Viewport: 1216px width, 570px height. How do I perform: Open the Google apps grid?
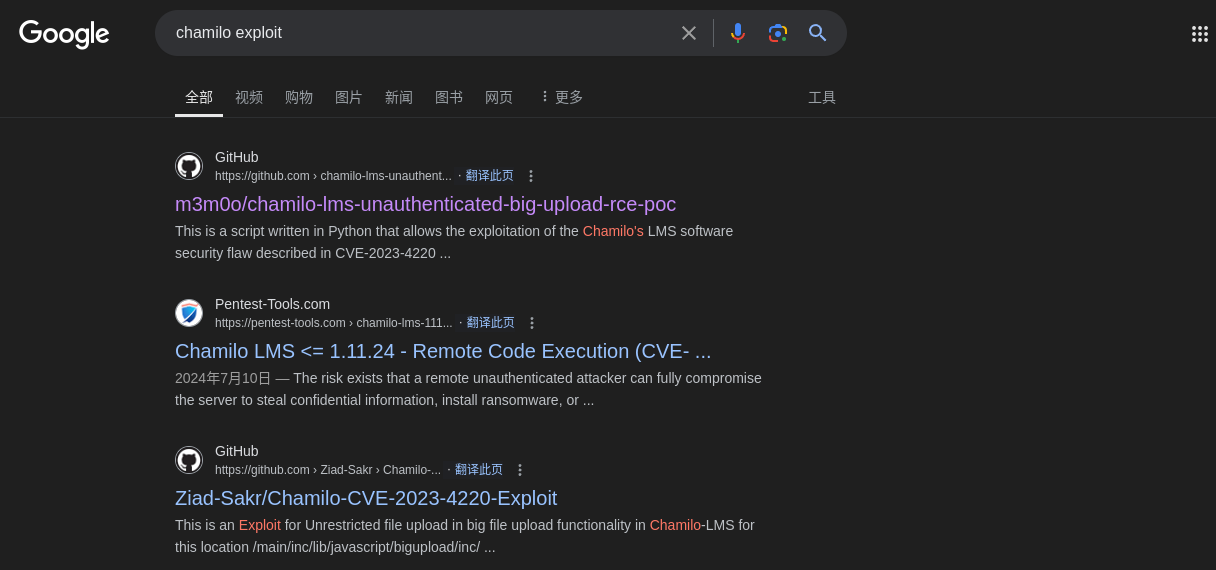[1199, 34]
